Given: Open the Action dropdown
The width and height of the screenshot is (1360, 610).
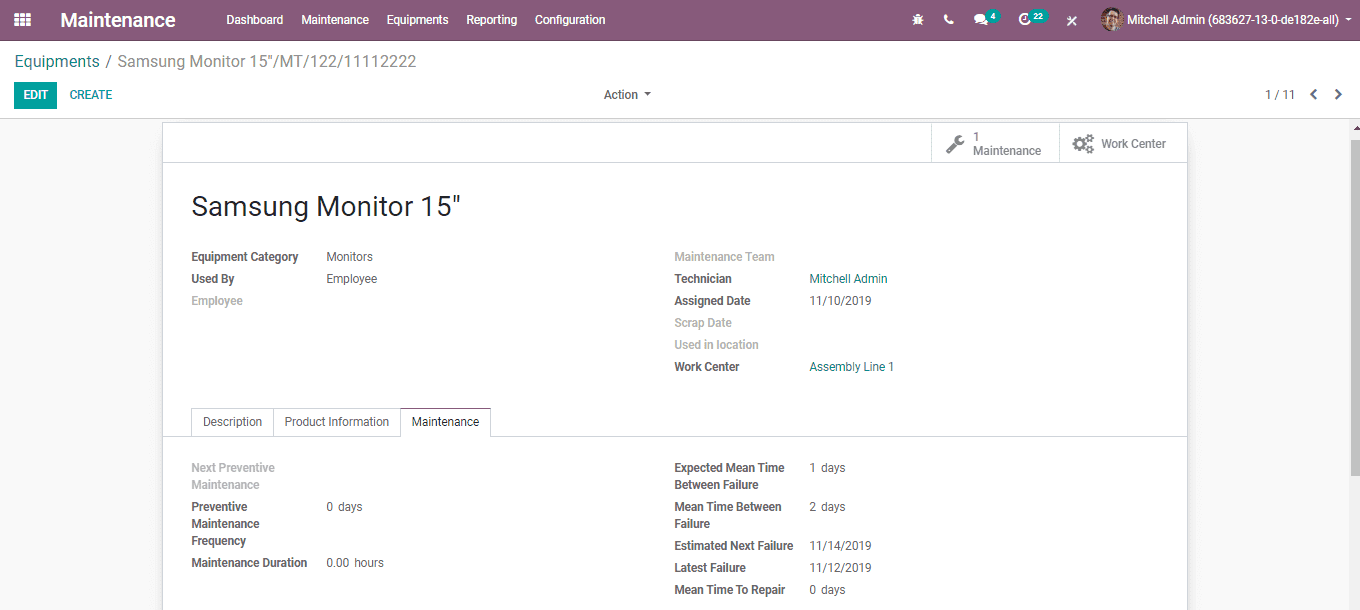Looking at the screenshot, I should pyautogui.click(x=627, y=95).
